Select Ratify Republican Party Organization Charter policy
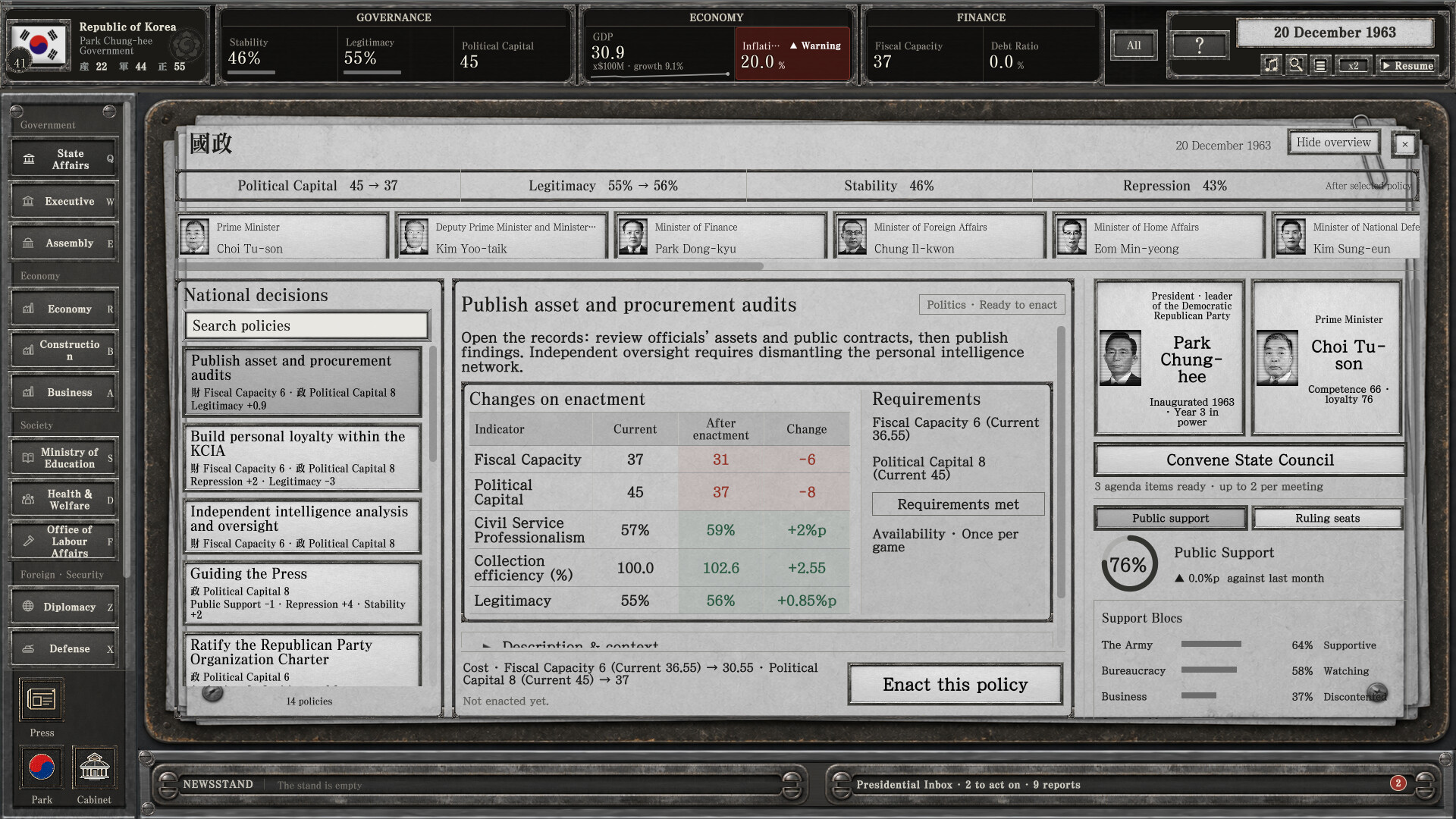1456x819 pixels. [303, 660]
